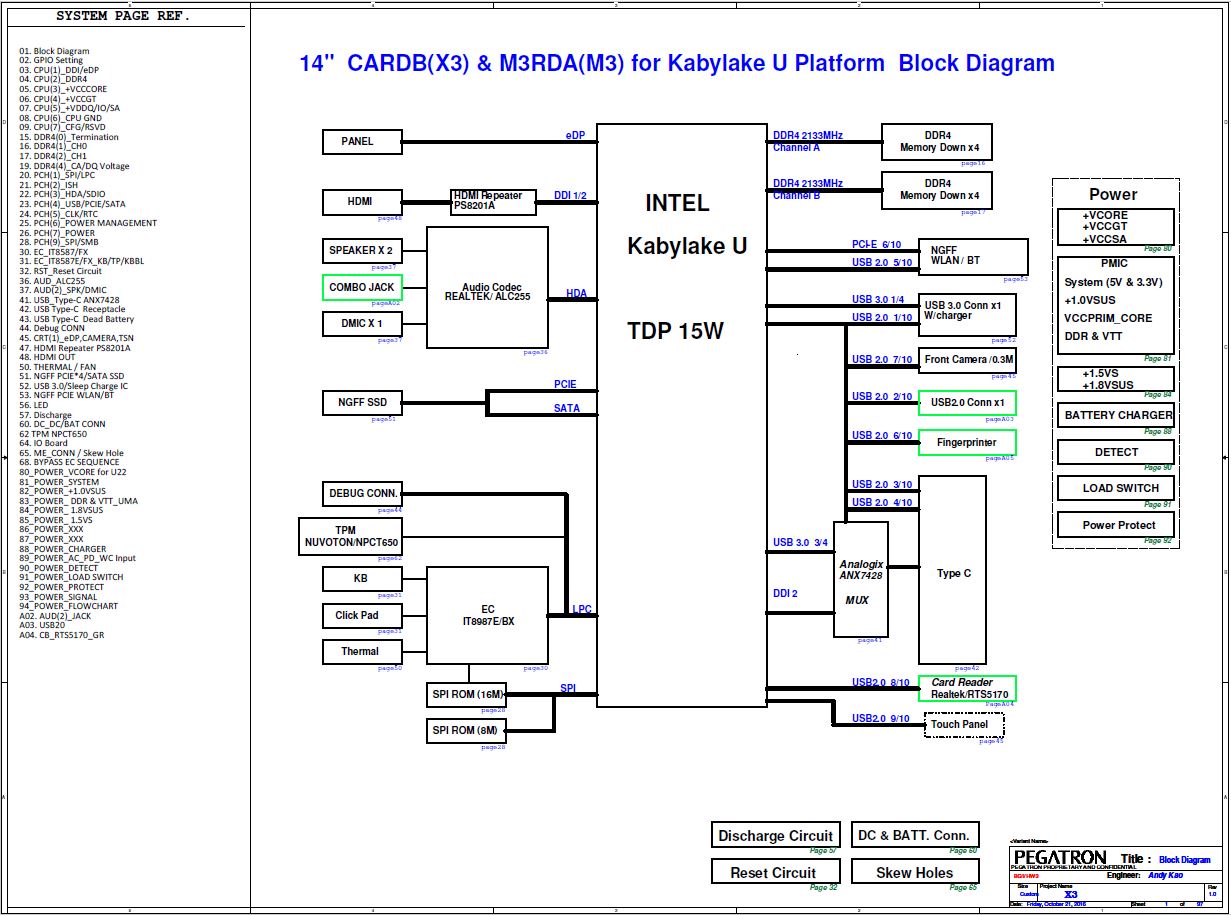1231x915 pixels.
Task: Click the 'USB 3.0 3/4' signal label
Action: click(800, 543)
